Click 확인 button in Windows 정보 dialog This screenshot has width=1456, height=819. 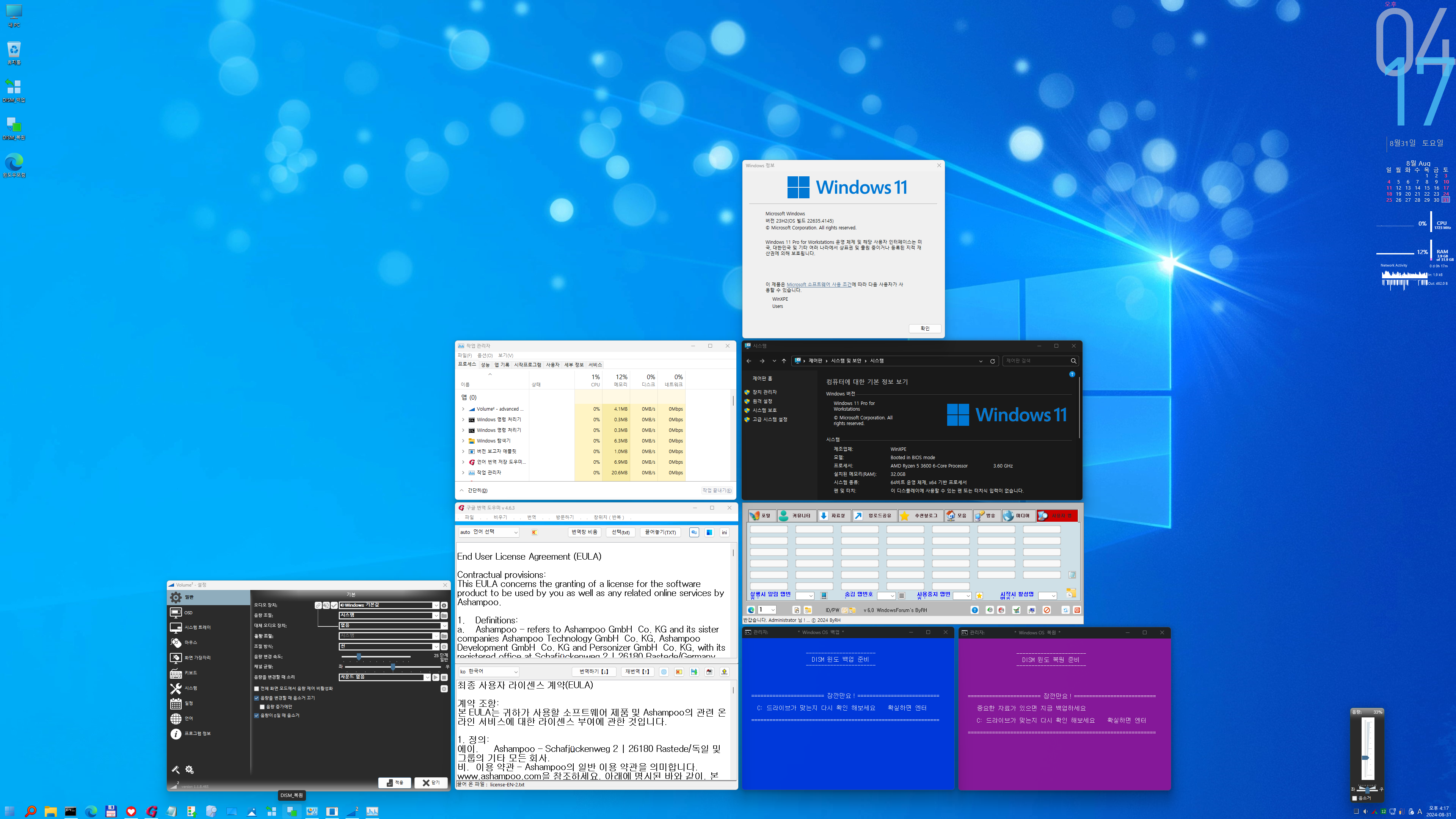pyautogui.click(x=925, y=329)
